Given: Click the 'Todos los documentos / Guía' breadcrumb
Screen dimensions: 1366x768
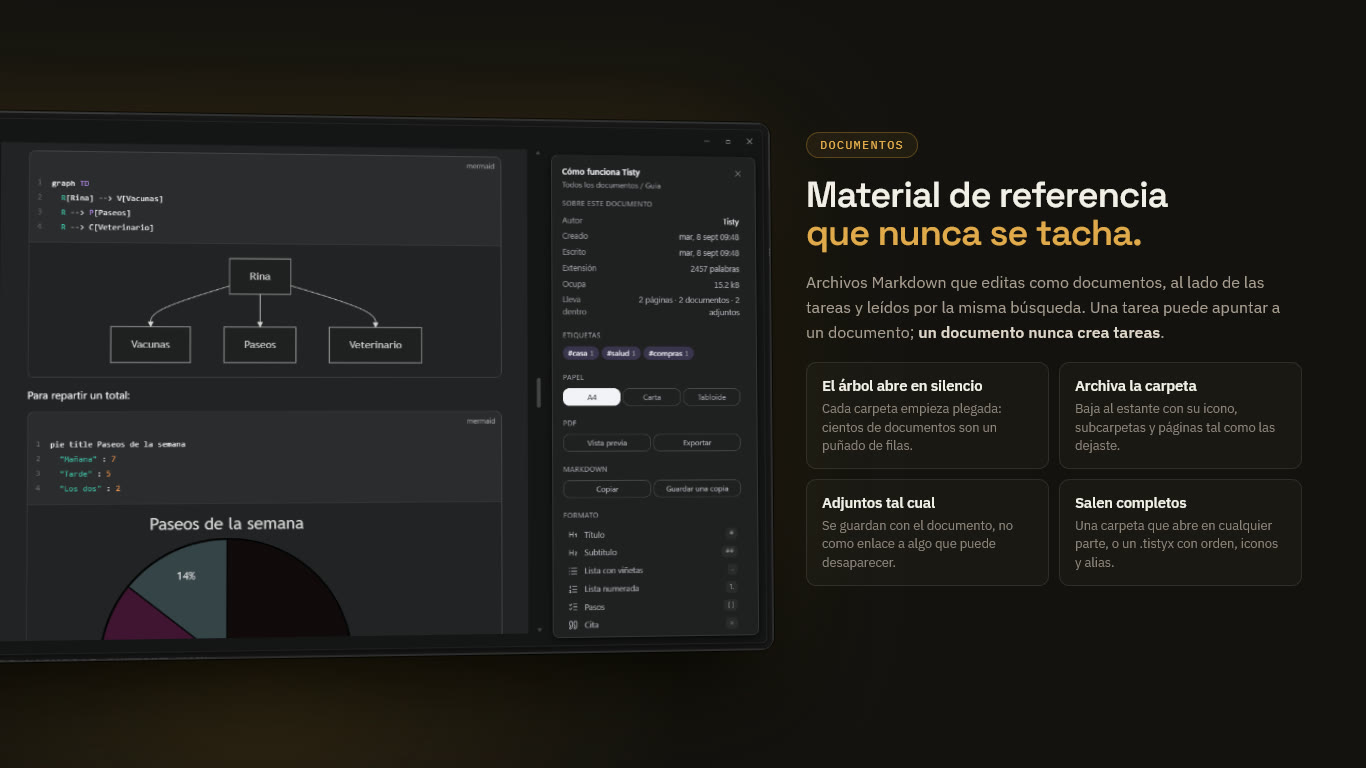Looking at the screenshot, I should 611,186.
